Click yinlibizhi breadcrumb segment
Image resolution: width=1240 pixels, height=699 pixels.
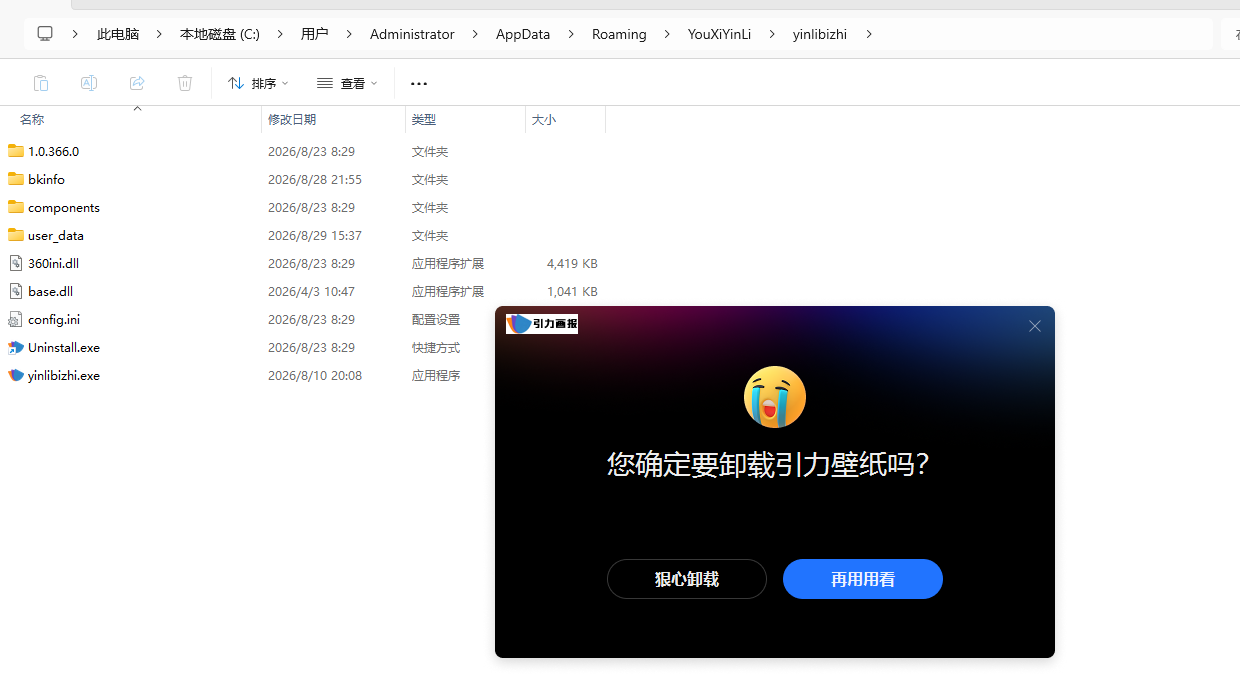(820, 34)
